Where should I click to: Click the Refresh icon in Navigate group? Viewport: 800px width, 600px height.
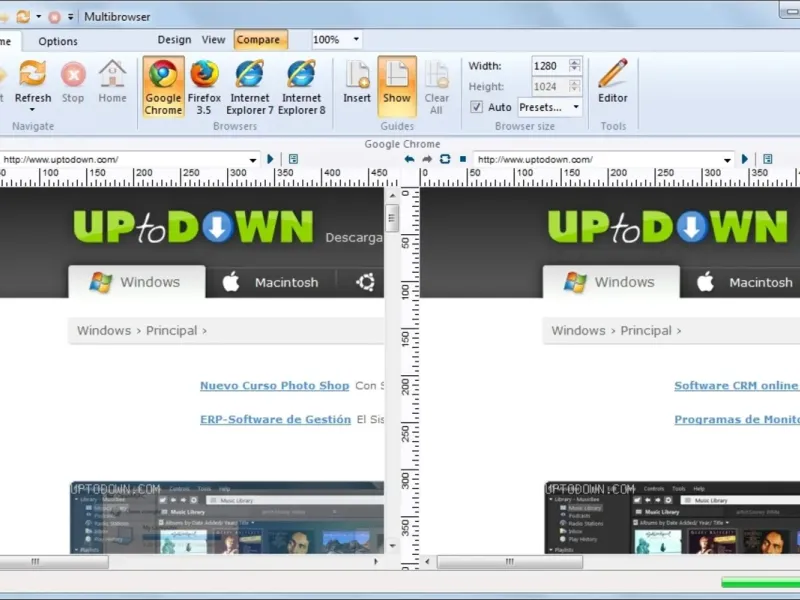(x=33, y=74)
